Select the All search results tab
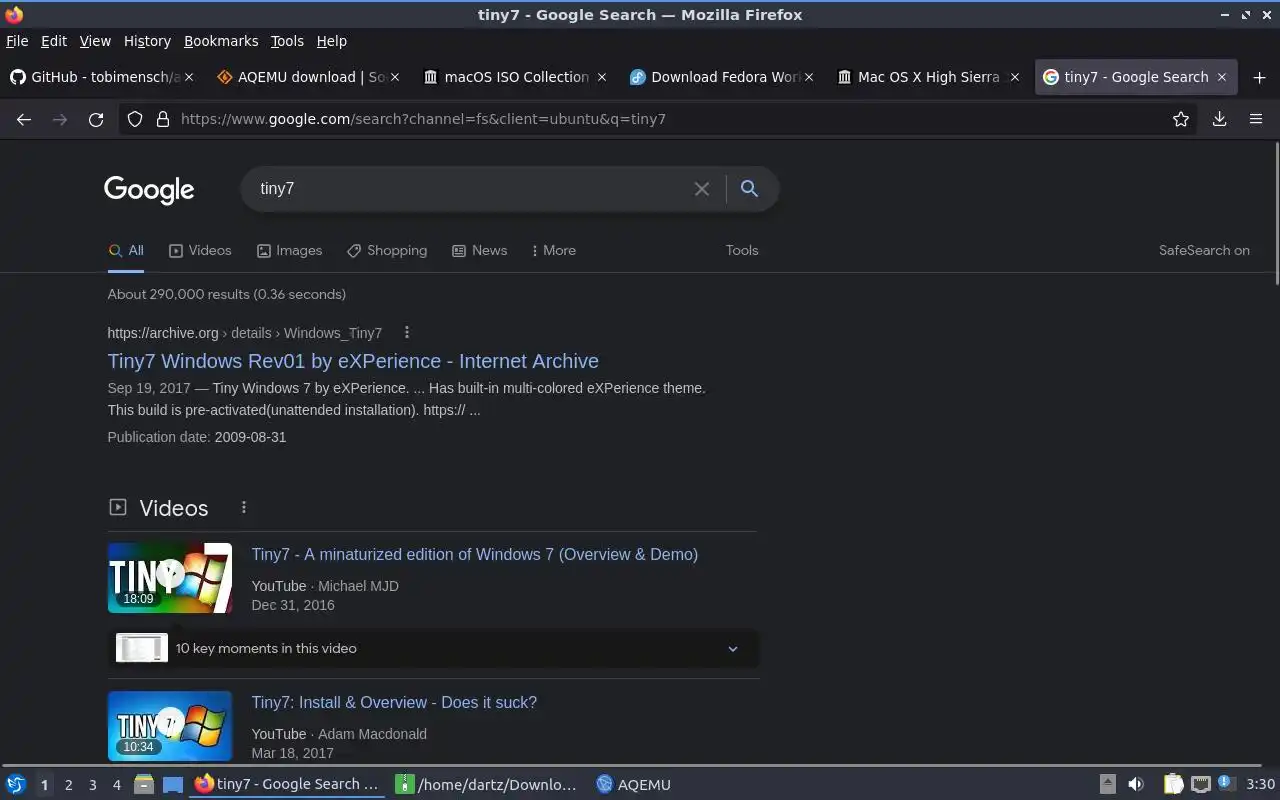The image size is (1280, 800). [x=126, y=251]
